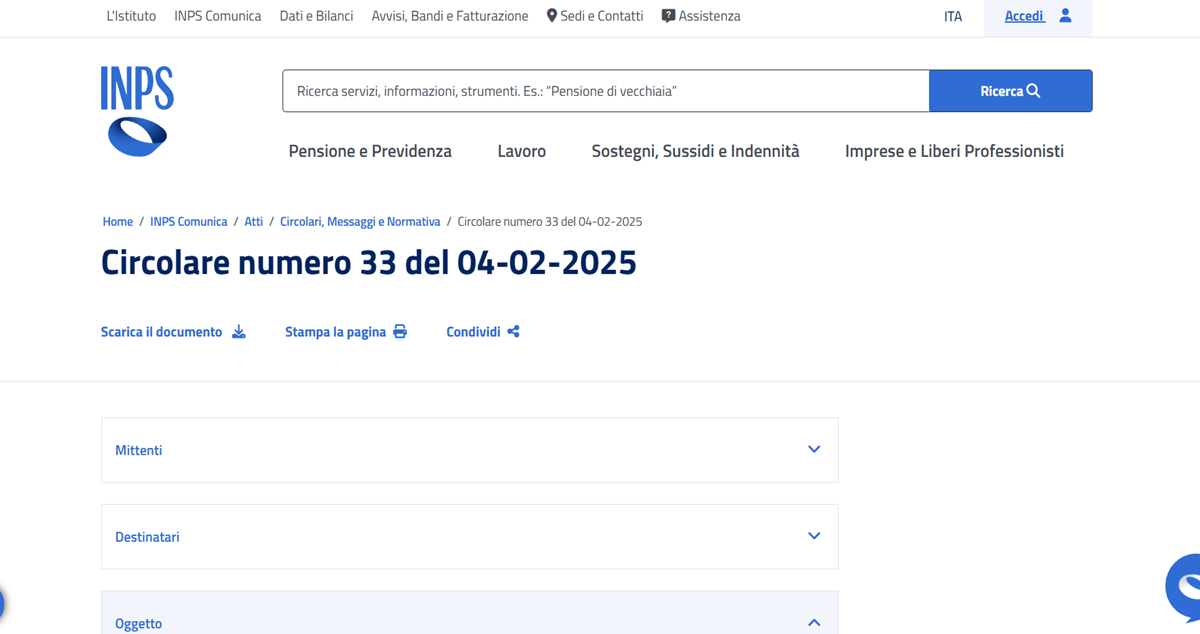Click inside the search services input field
Screen dimensions: 1200x634
tap(600, 90)
